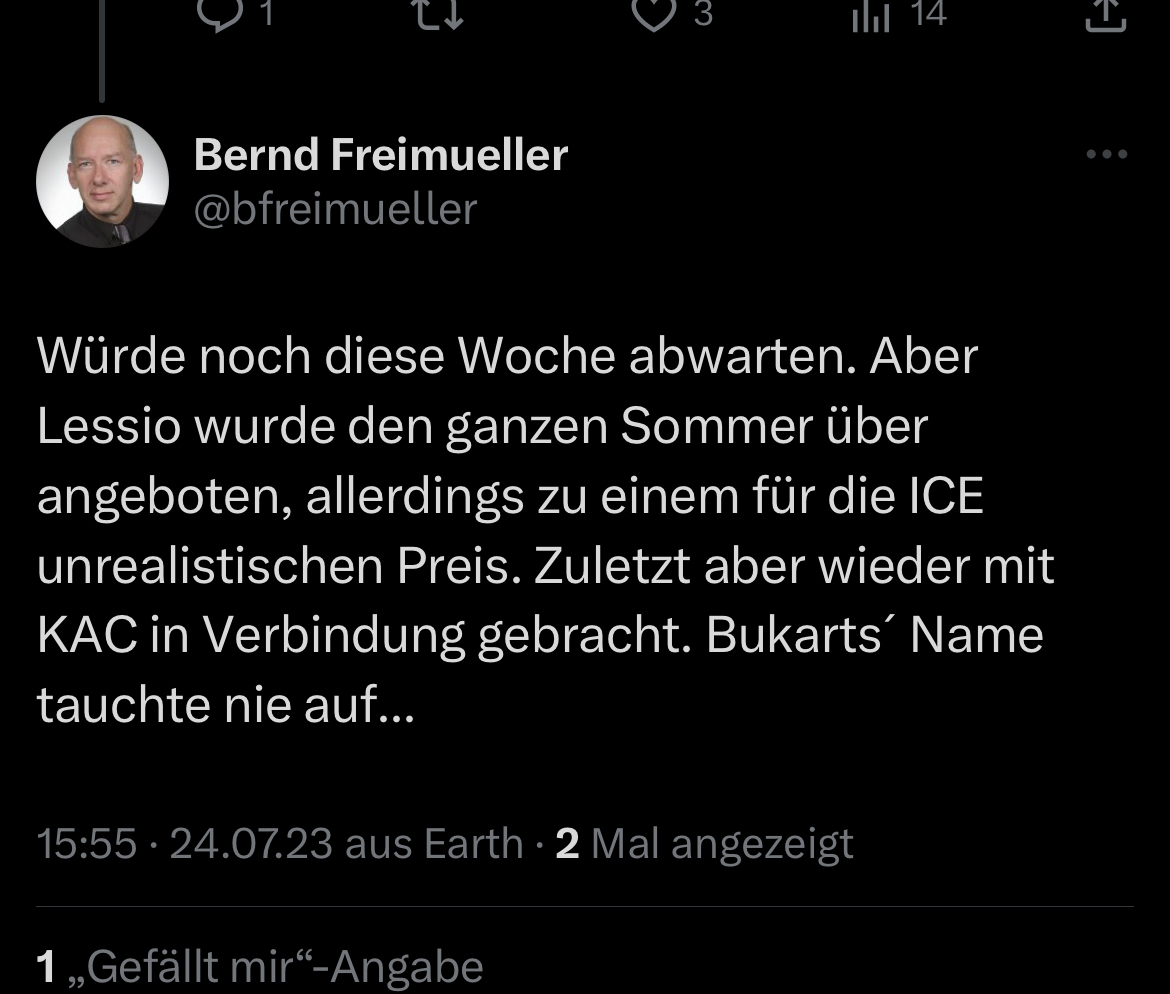
Task: Click the display name Bernd Freimueller
Action: click(380, 155)
